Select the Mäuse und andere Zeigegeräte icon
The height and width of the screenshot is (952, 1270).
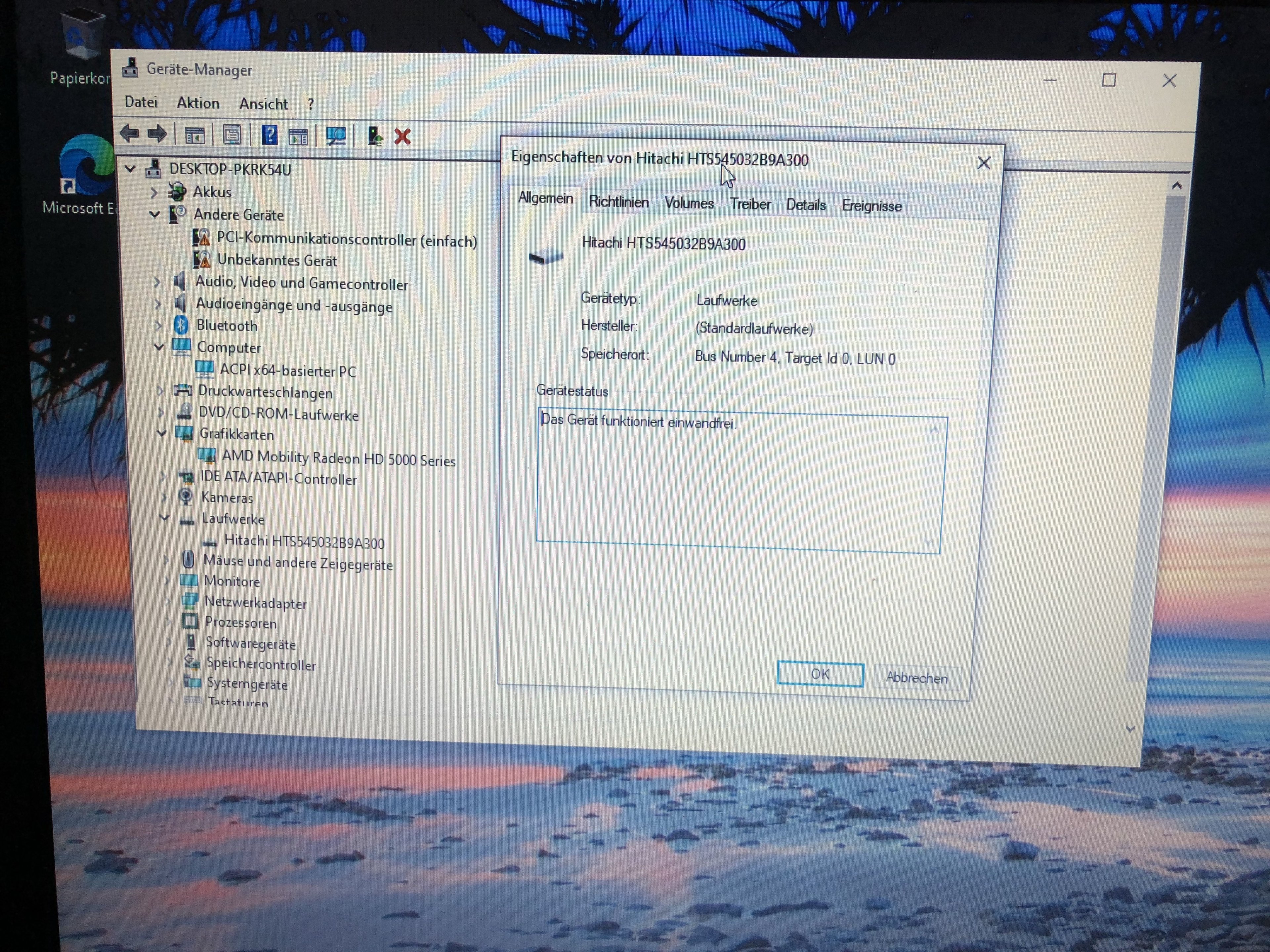(x=188, y=560)
